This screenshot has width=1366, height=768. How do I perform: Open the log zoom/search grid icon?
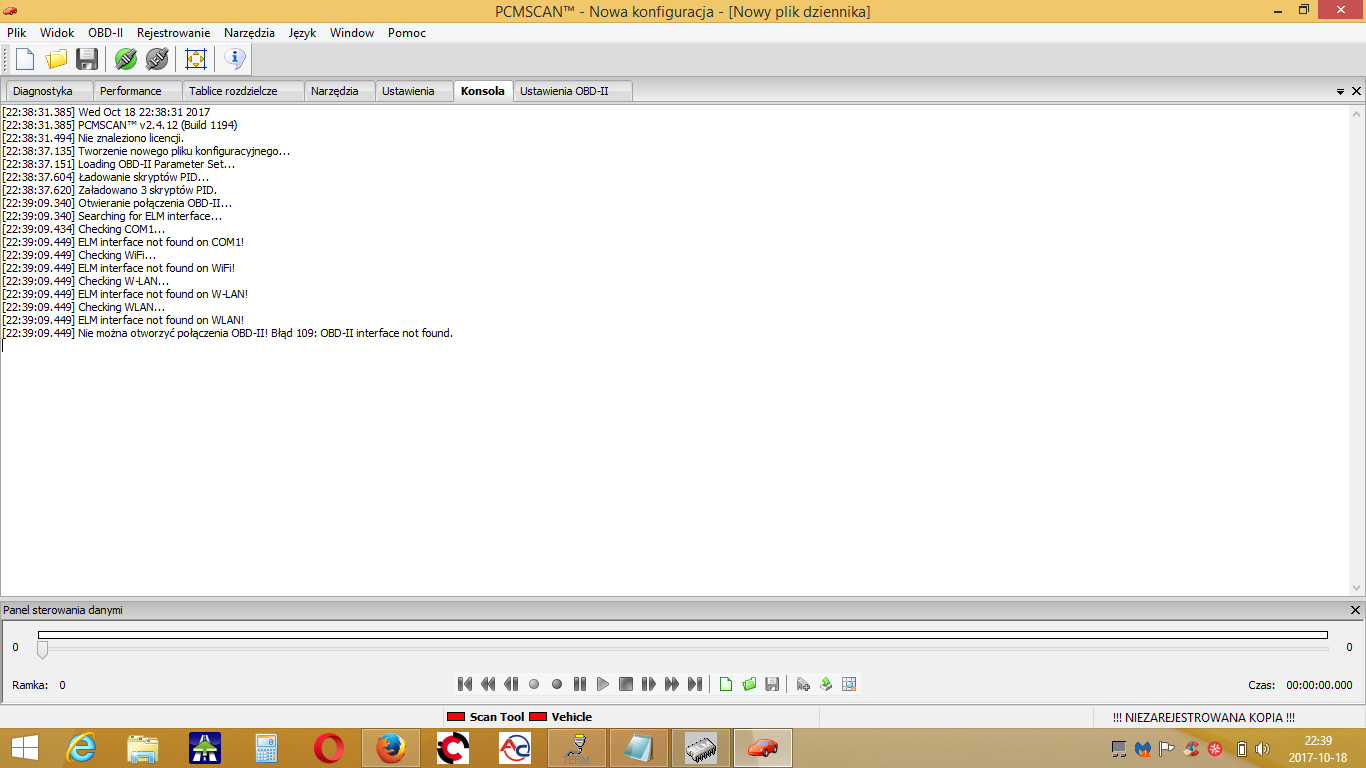[849, 684]
